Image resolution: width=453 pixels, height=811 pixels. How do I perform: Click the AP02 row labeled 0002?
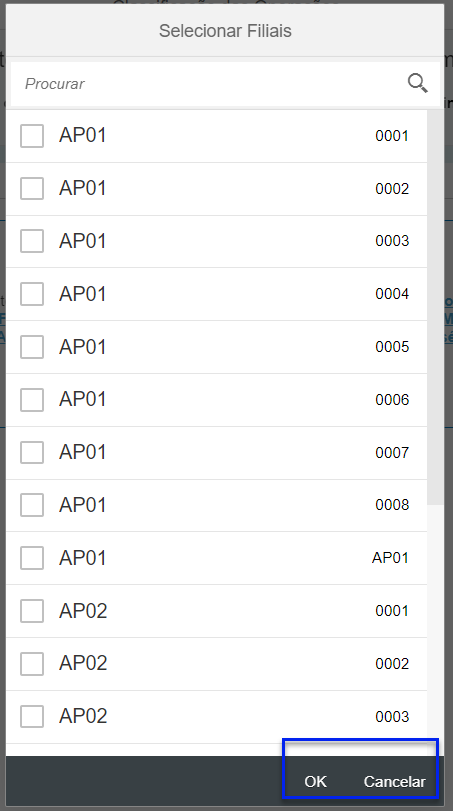point(216,664)
